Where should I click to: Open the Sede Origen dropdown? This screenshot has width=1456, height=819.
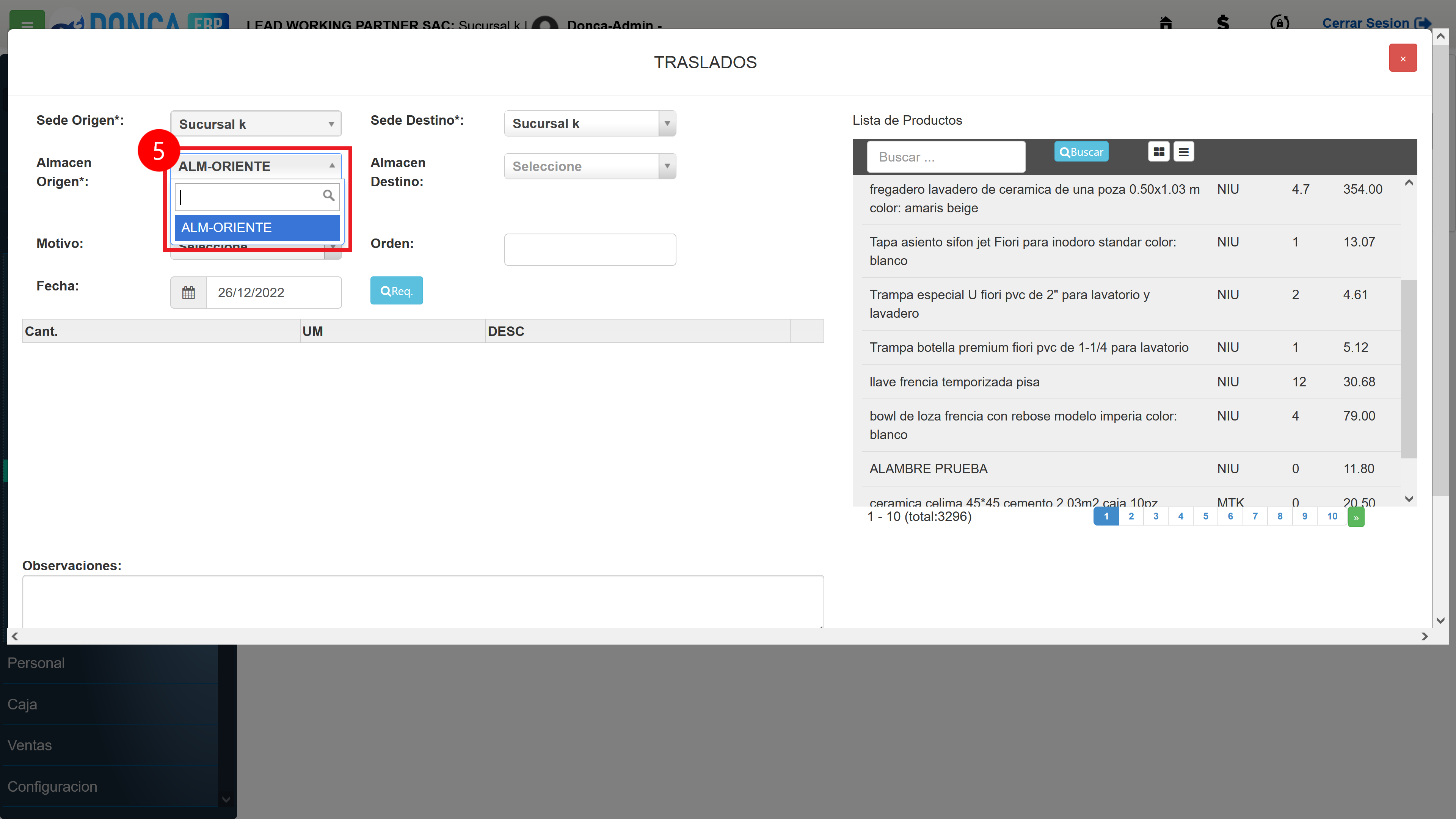point(256,124)
